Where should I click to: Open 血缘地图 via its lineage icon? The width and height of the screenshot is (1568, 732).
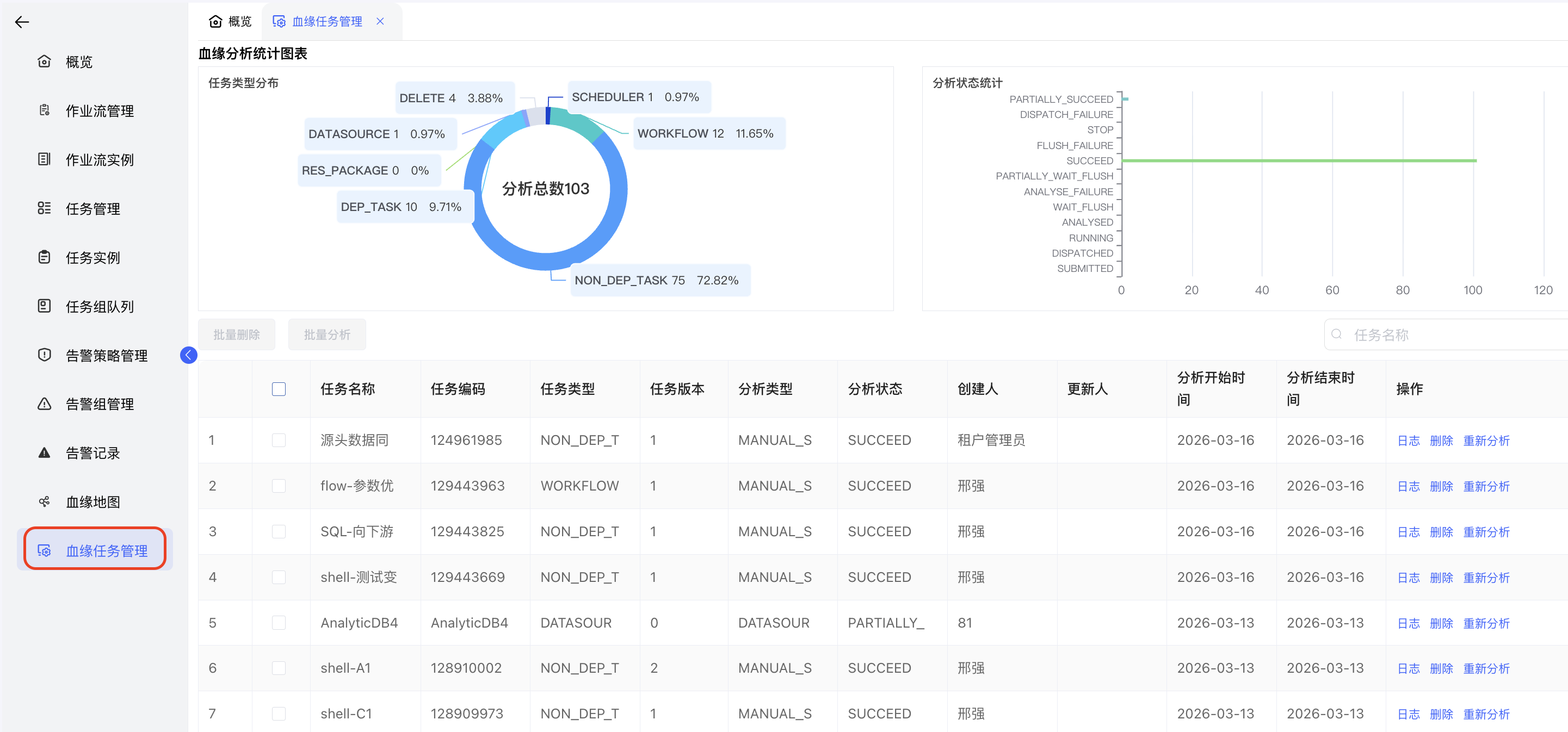pyautogui.click(x=44, y=501)
